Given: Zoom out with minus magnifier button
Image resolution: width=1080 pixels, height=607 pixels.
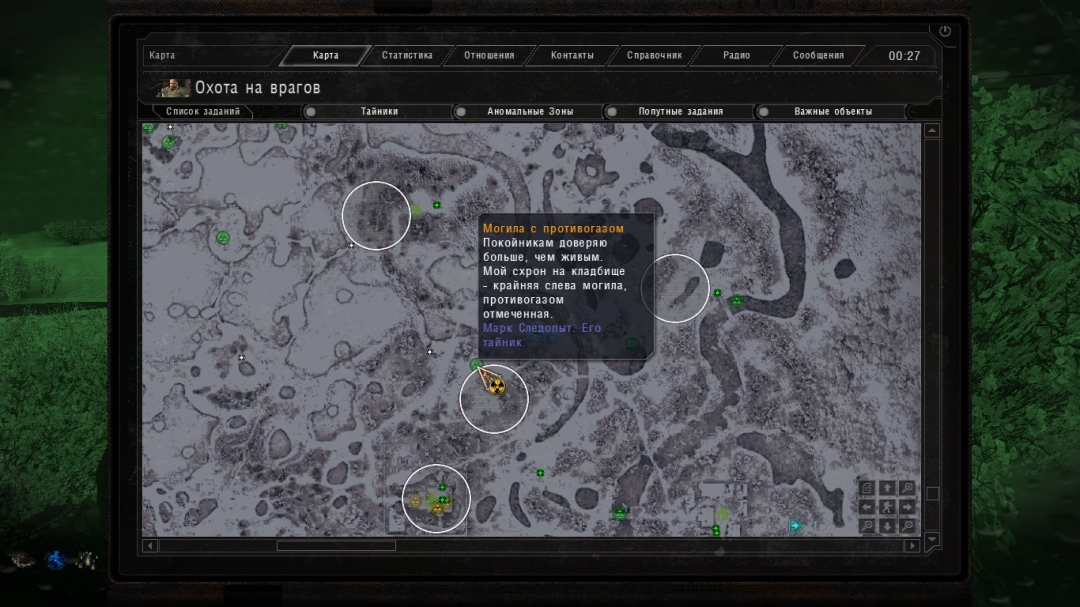Looking at the screenshot, I should coord(867,526).
